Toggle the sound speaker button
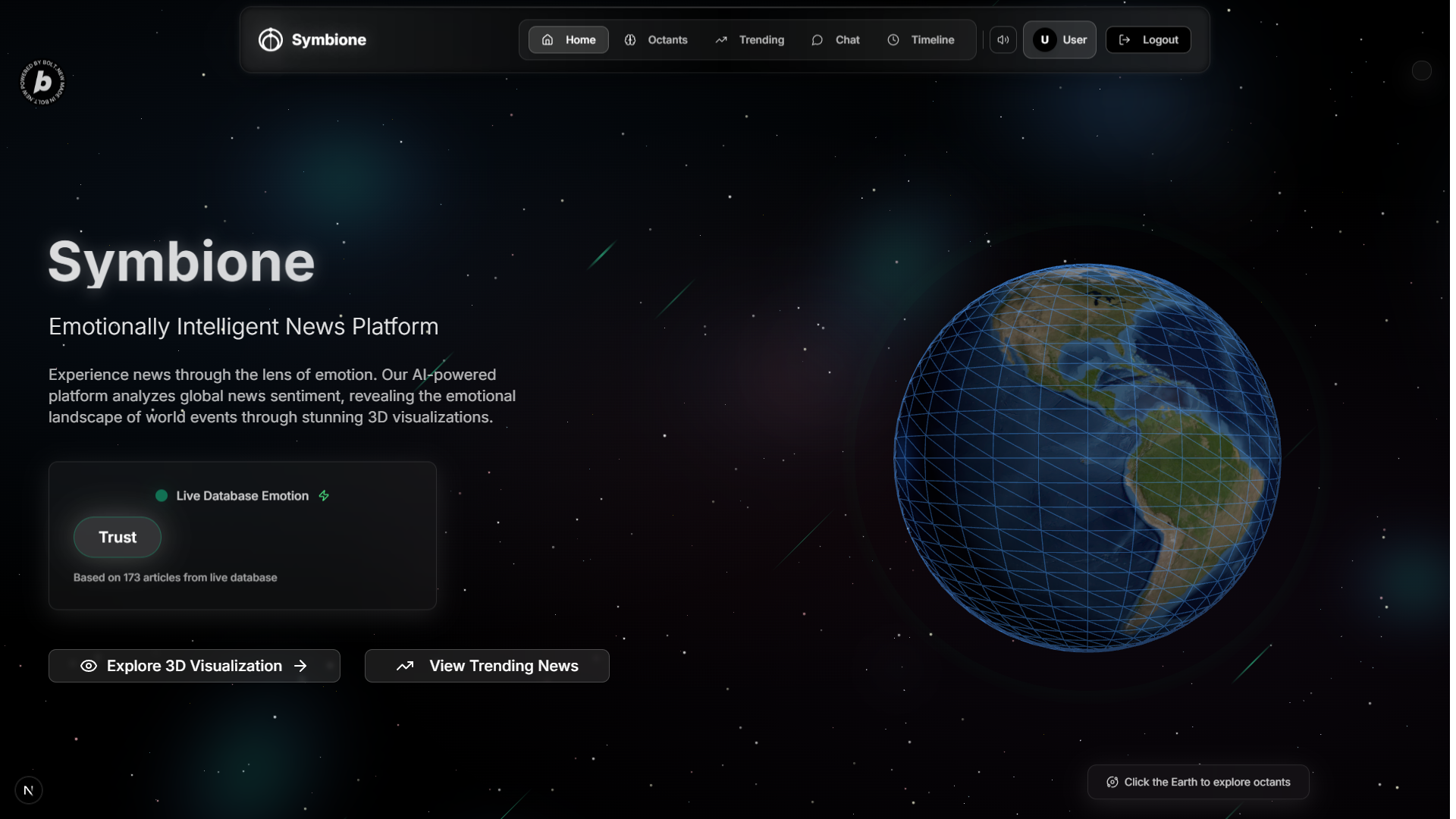Screen dimensions: 1456x819 [1003, 39]
